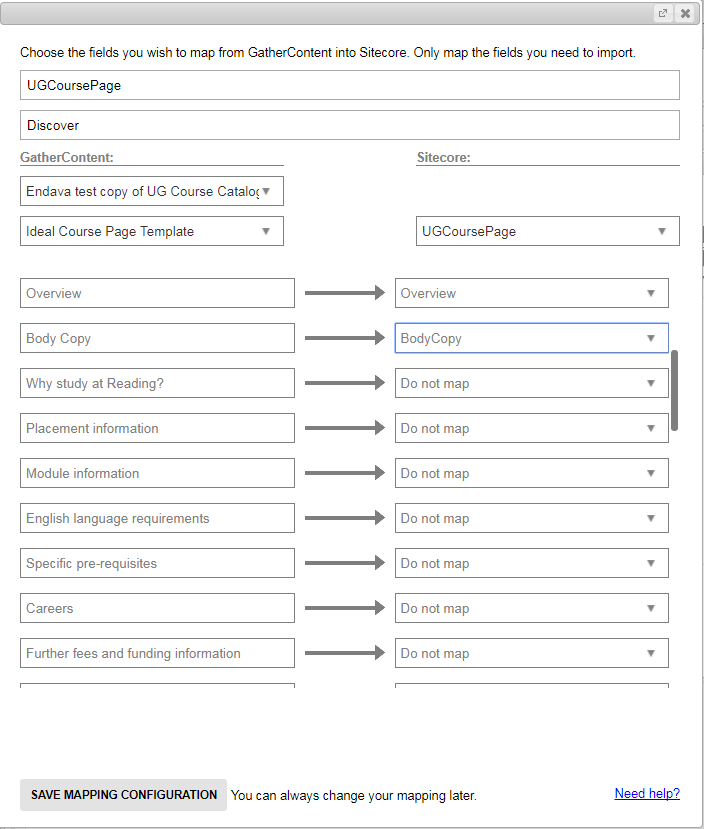
Task: Edit the Discover text field
Action: [x=350, y=125]
